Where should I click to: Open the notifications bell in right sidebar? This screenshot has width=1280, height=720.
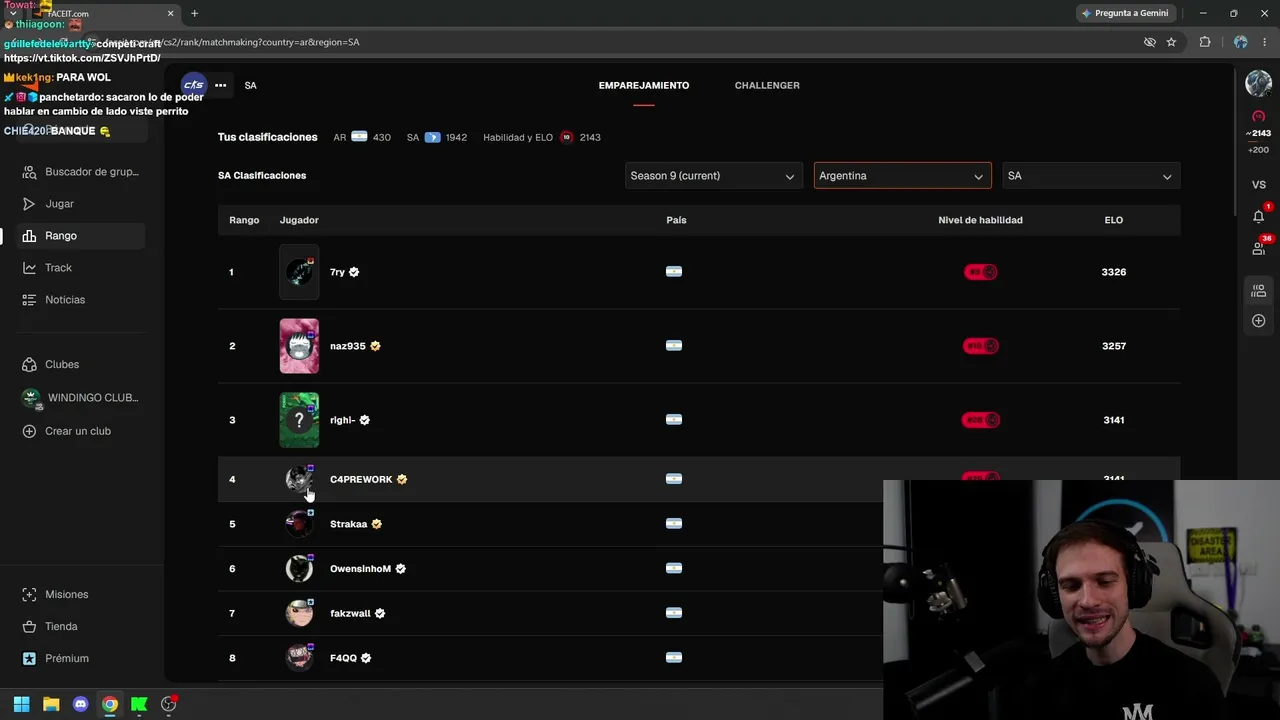tap(1258, 216)
